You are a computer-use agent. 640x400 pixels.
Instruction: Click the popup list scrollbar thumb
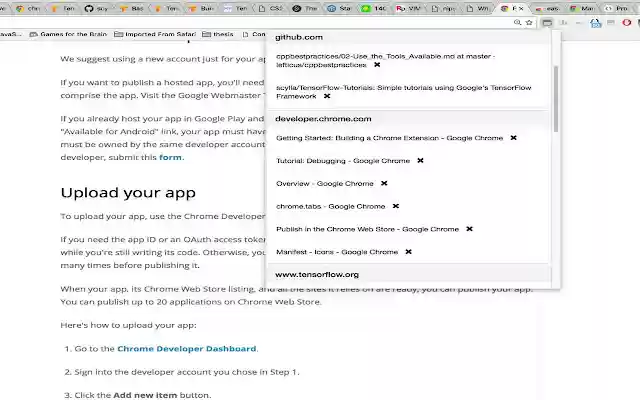click(x=556, y=99)
